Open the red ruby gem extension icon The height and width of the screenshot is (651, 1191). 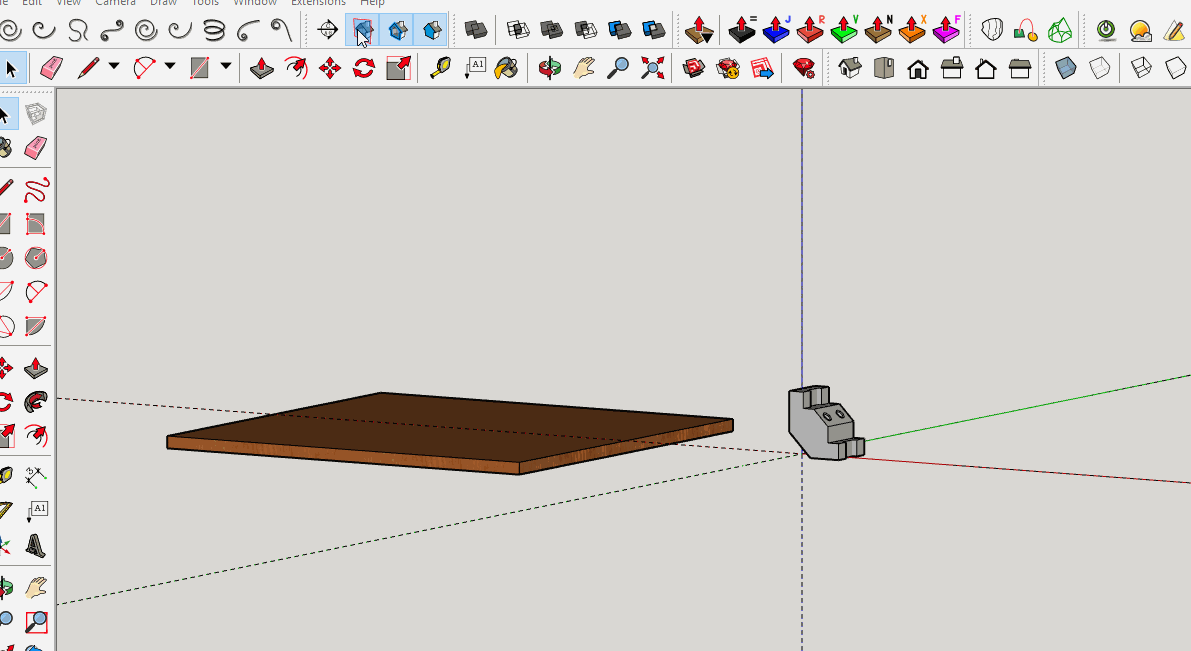coord(804,68)
